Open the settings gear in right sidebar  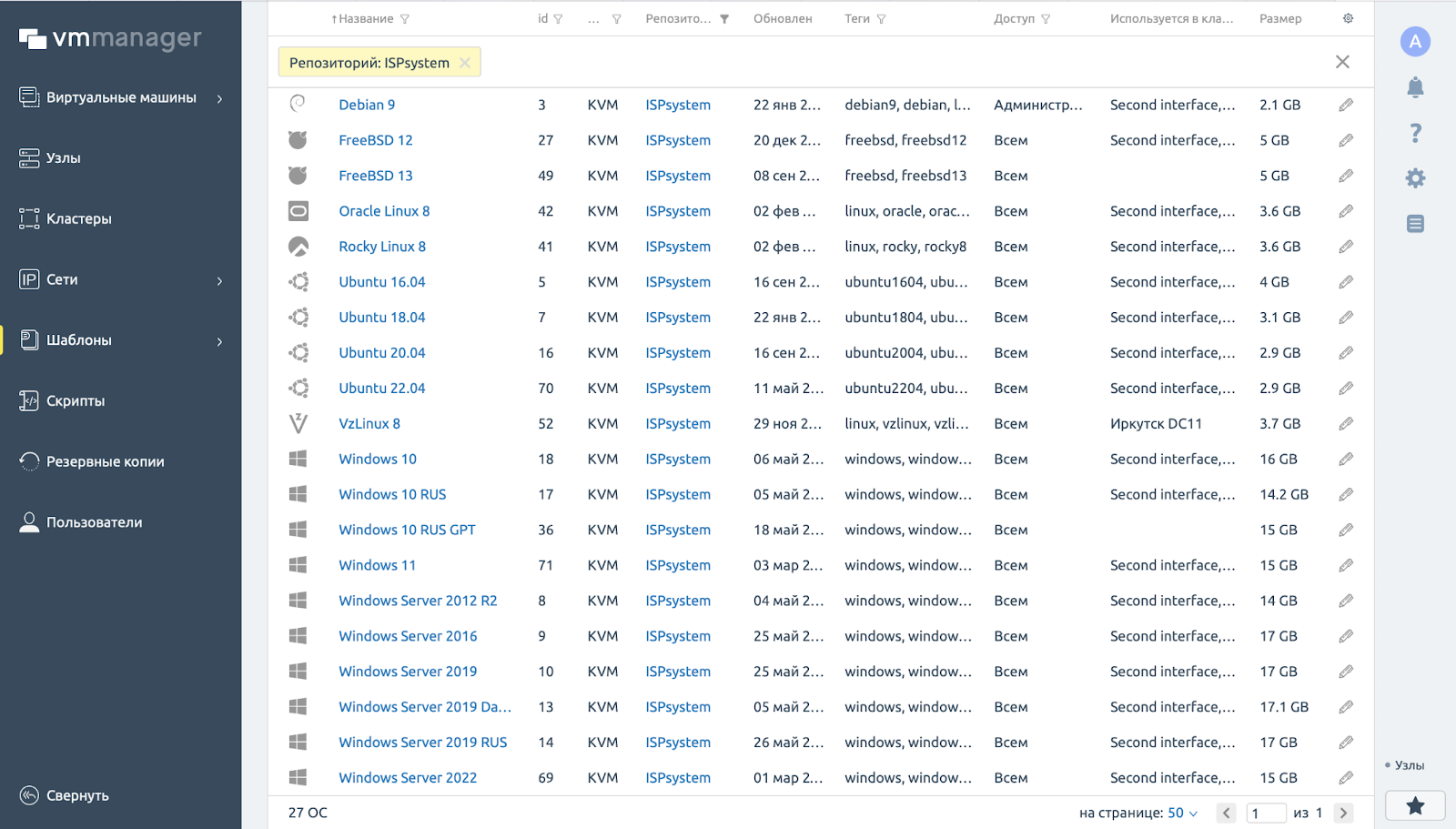coord(1415,178)
